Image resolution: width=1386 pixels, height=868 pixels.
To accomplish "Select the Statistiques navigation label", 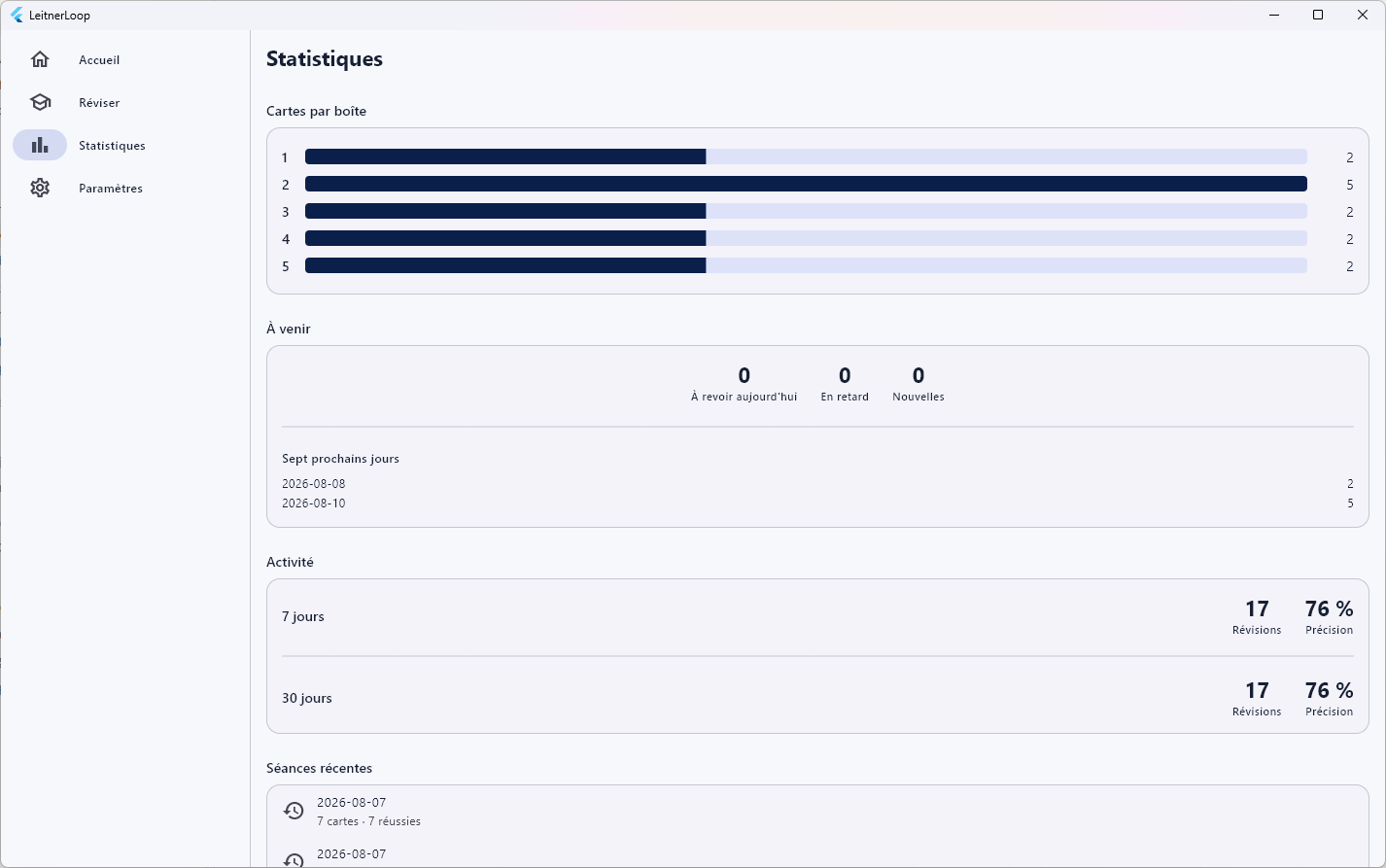I will (112, 146).
